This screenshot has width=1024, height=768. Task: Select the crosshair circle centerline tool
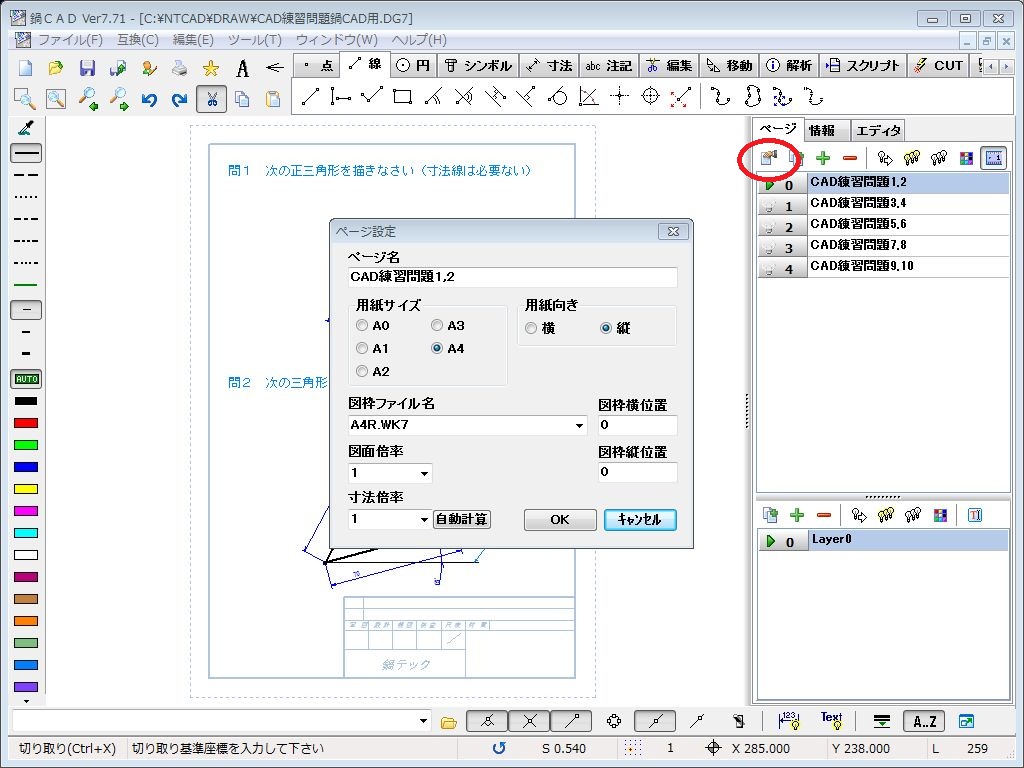tap(650, 97)
